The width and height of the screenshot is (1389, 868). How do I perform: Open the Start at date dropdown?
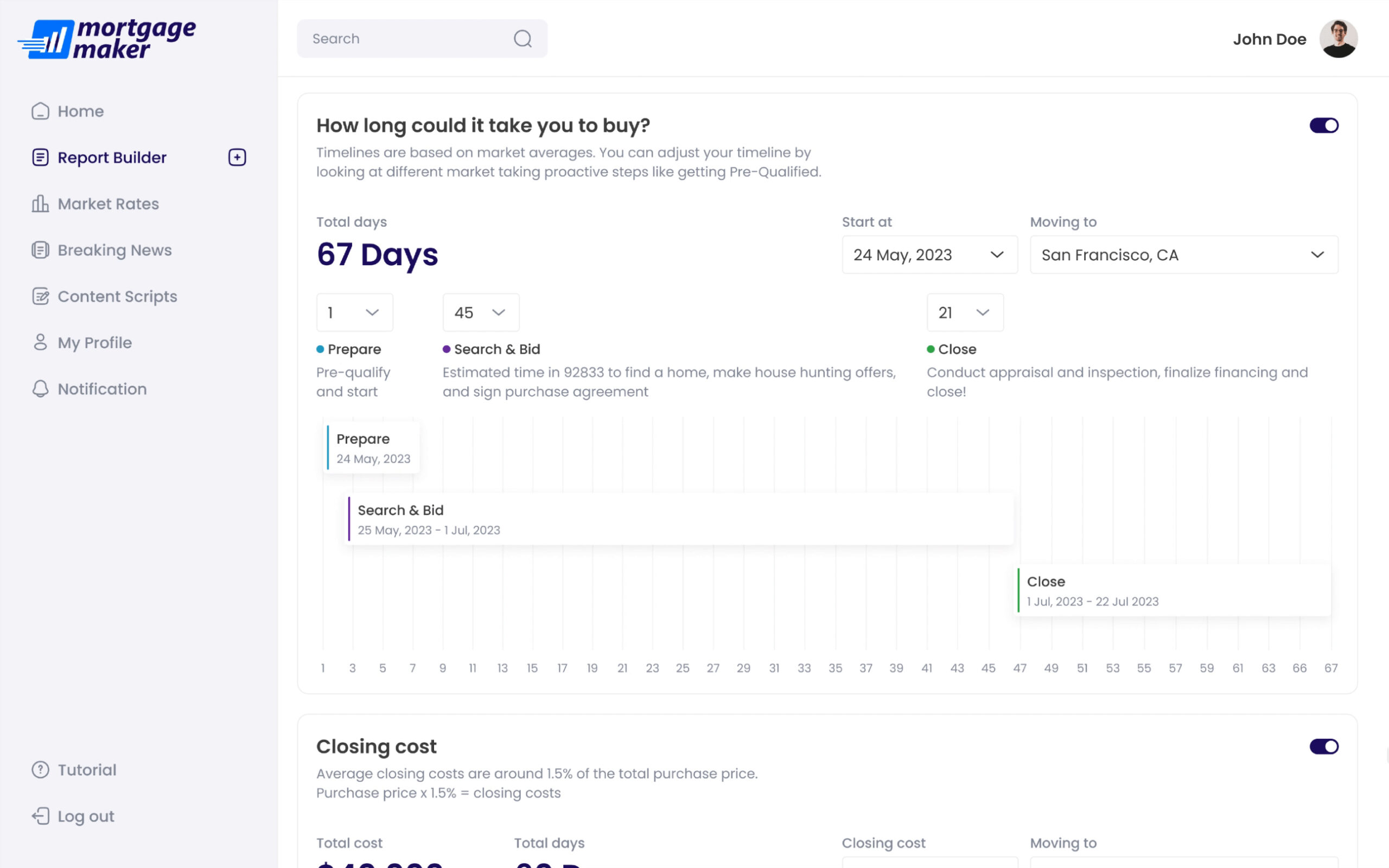pyautogui.click(x=929, y=254)
